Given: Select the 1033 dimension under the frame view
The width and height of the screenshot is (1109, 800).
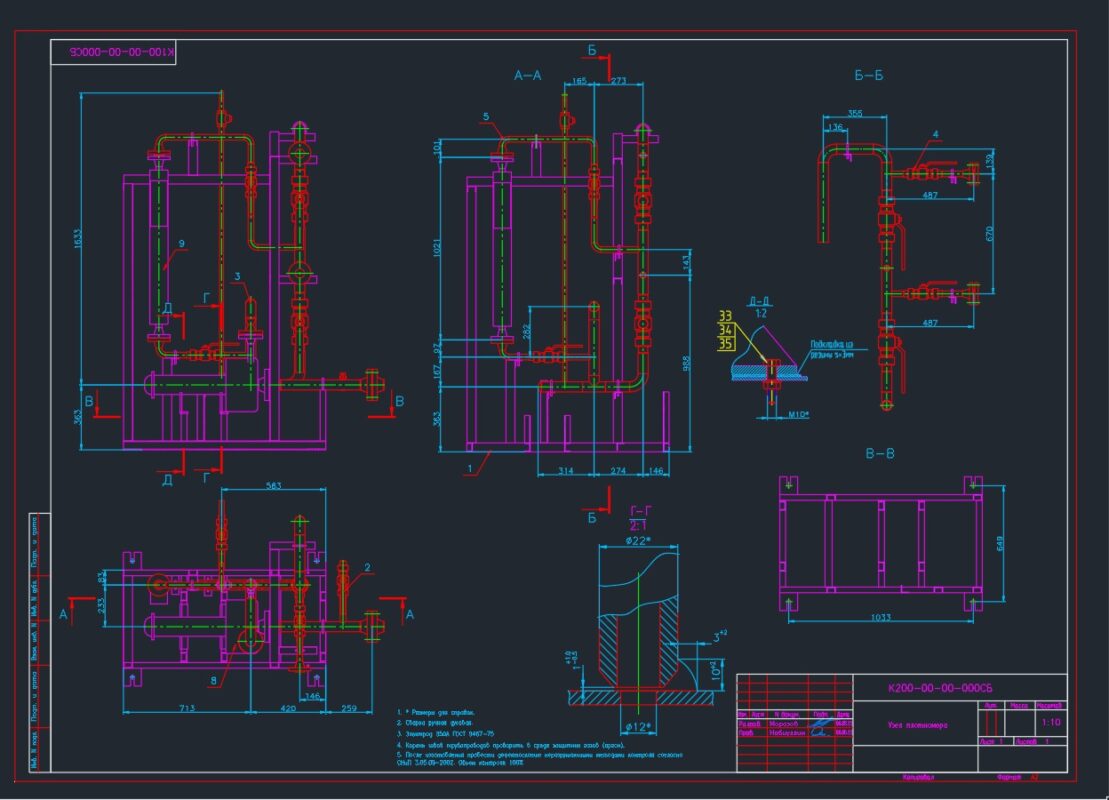Looking at the screenshot, I should [879, 618].
